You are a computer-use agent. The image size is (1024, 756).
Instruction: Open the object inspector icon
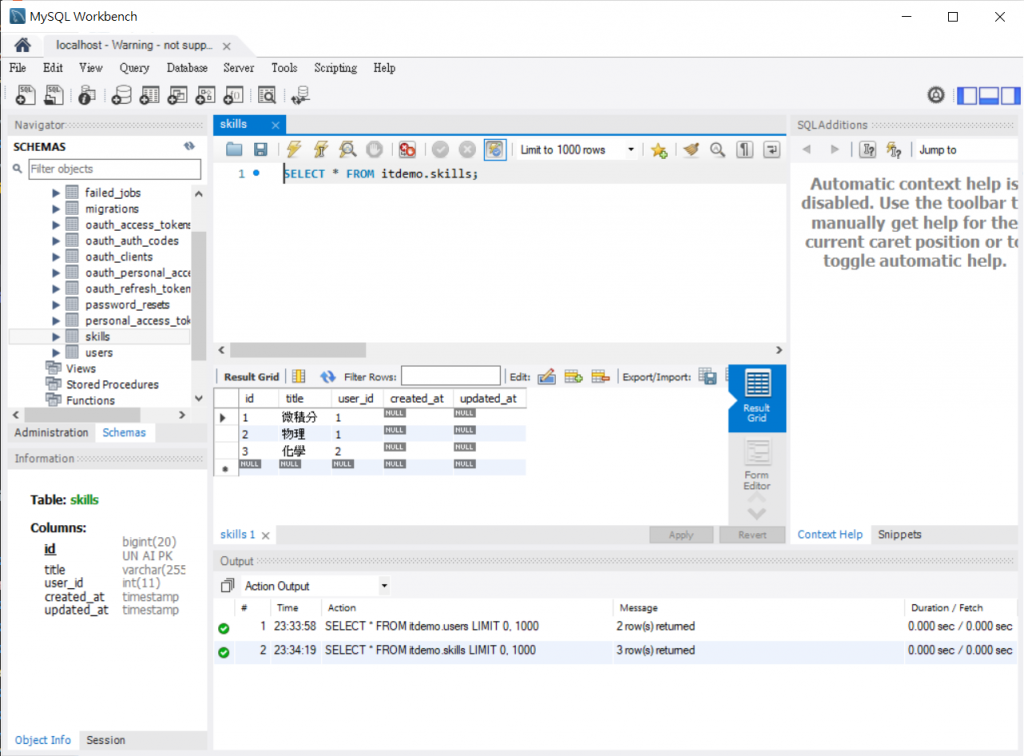point(86,95)
